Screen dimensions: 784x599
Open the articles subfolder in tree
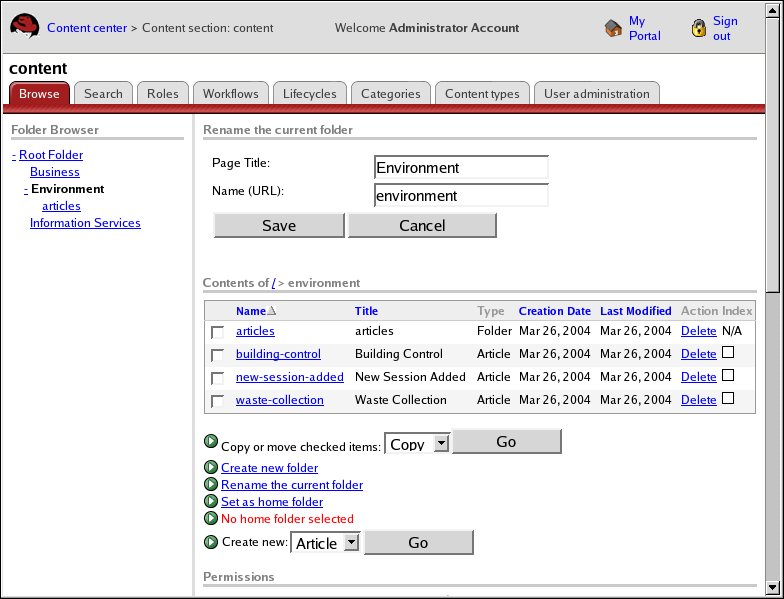coord(61,206)
